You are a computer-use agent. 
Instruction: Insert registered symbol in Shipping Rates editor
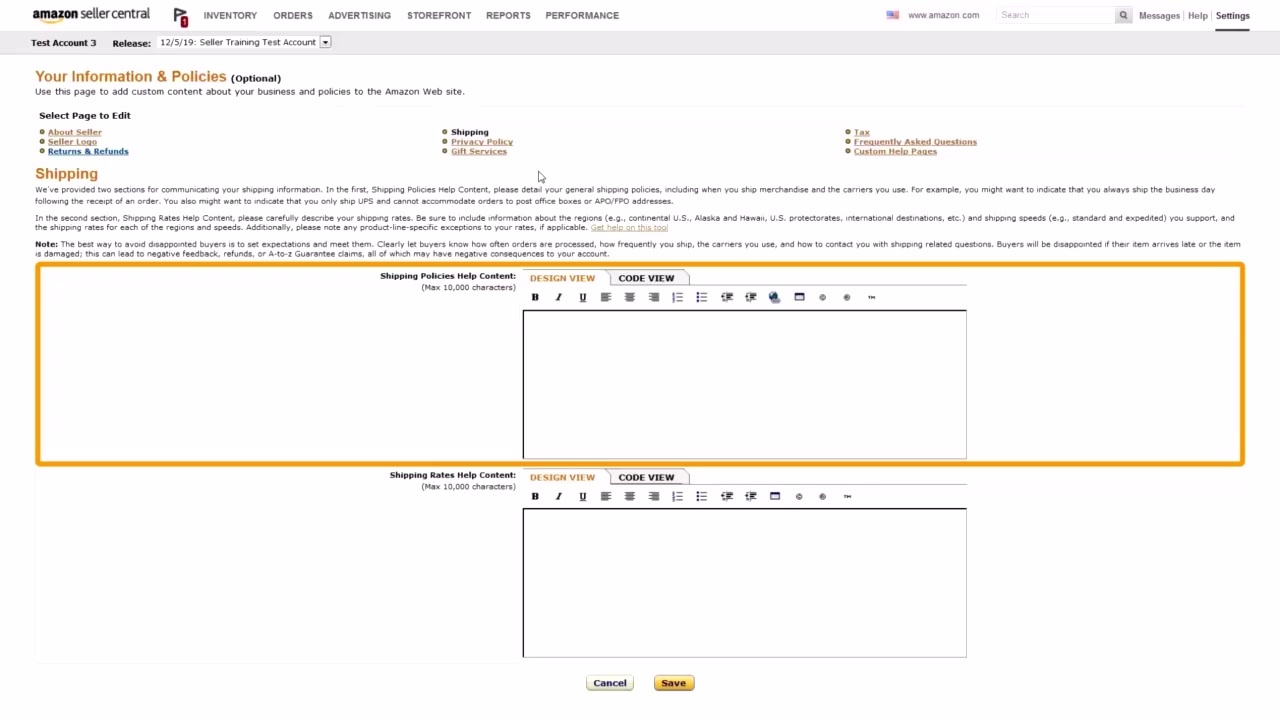point(823,496)
